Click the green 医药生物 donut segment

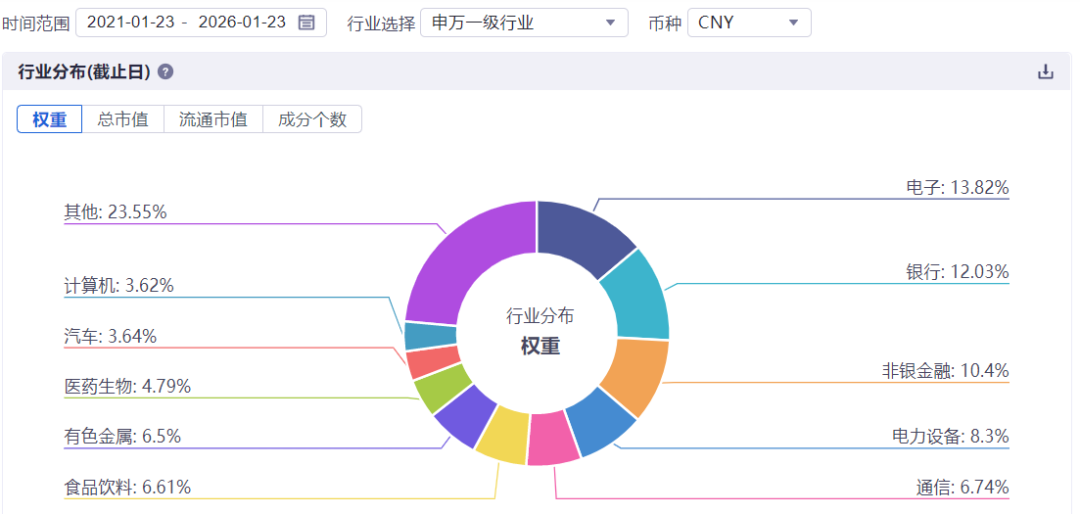(x=442, y=387)
